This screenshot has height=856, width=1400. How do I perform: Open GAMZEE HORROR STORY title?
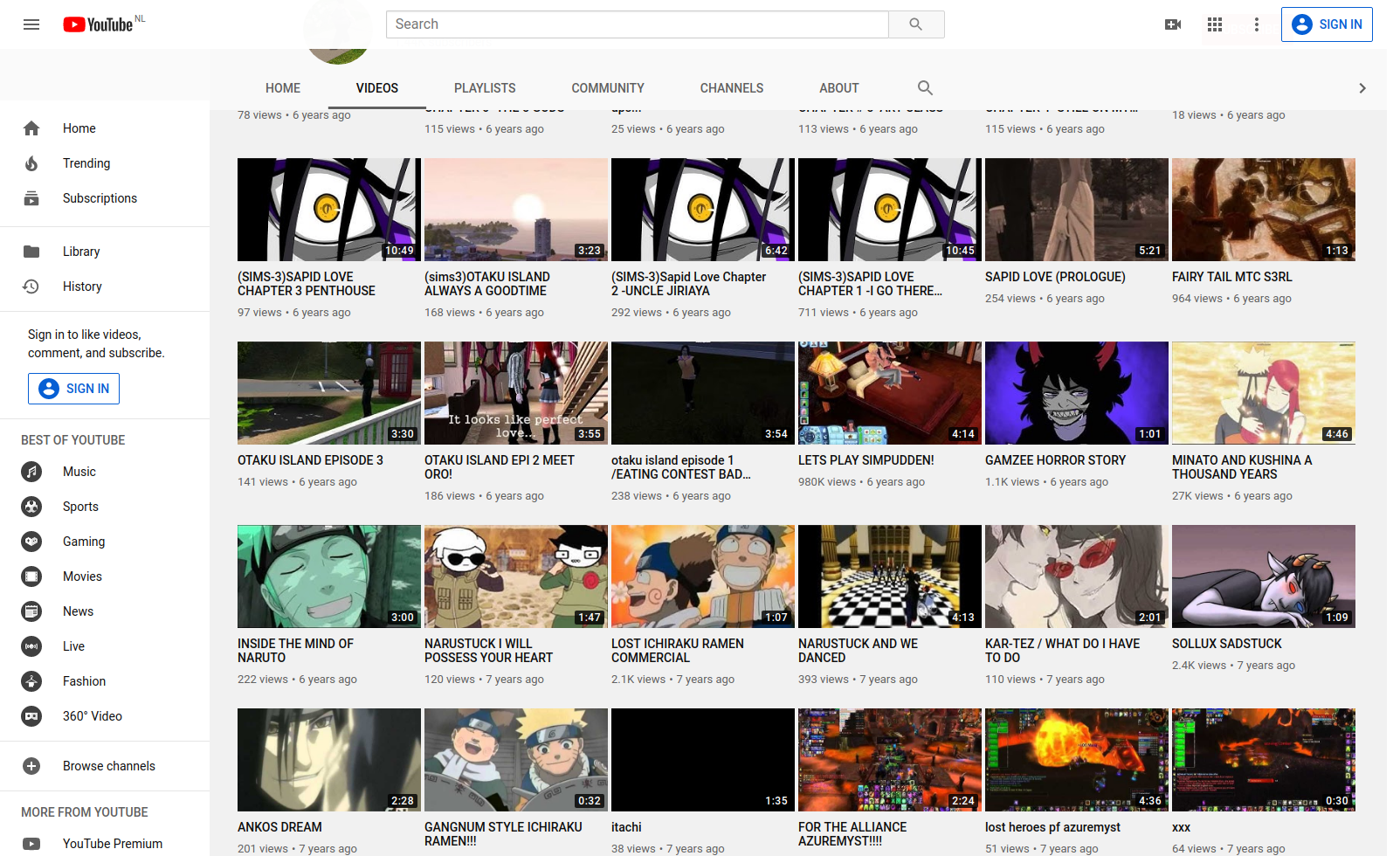[1055, 460]
